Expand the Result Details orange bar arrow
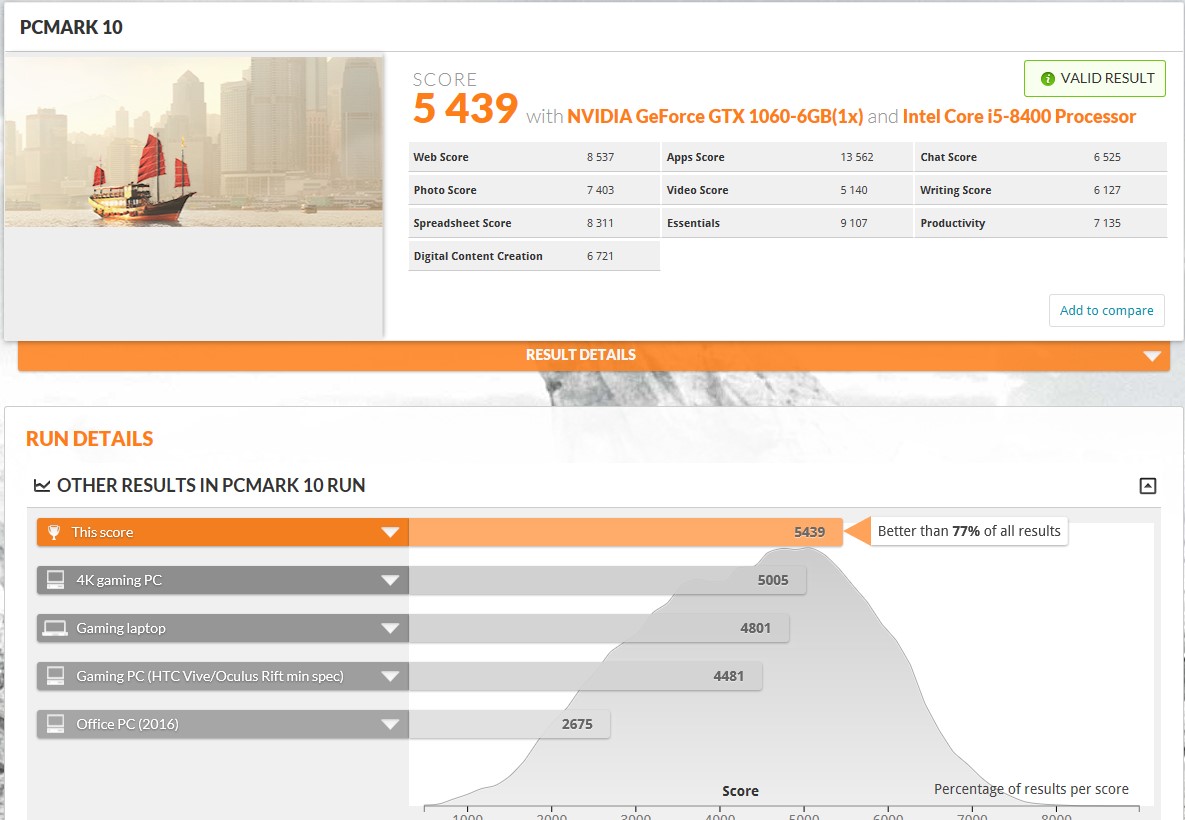The image size is (1185, 820). [x=1152, y=356]
